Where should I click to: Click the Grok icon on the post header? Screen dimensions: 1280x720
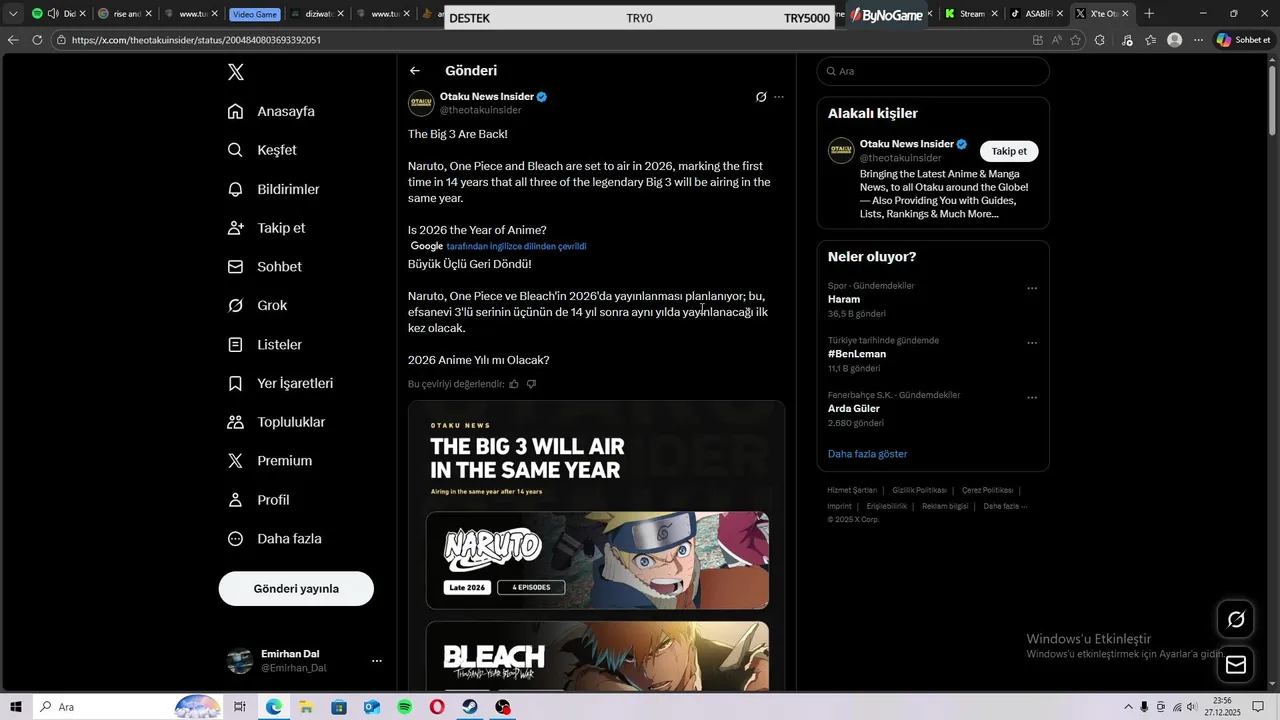coord(761,97)
